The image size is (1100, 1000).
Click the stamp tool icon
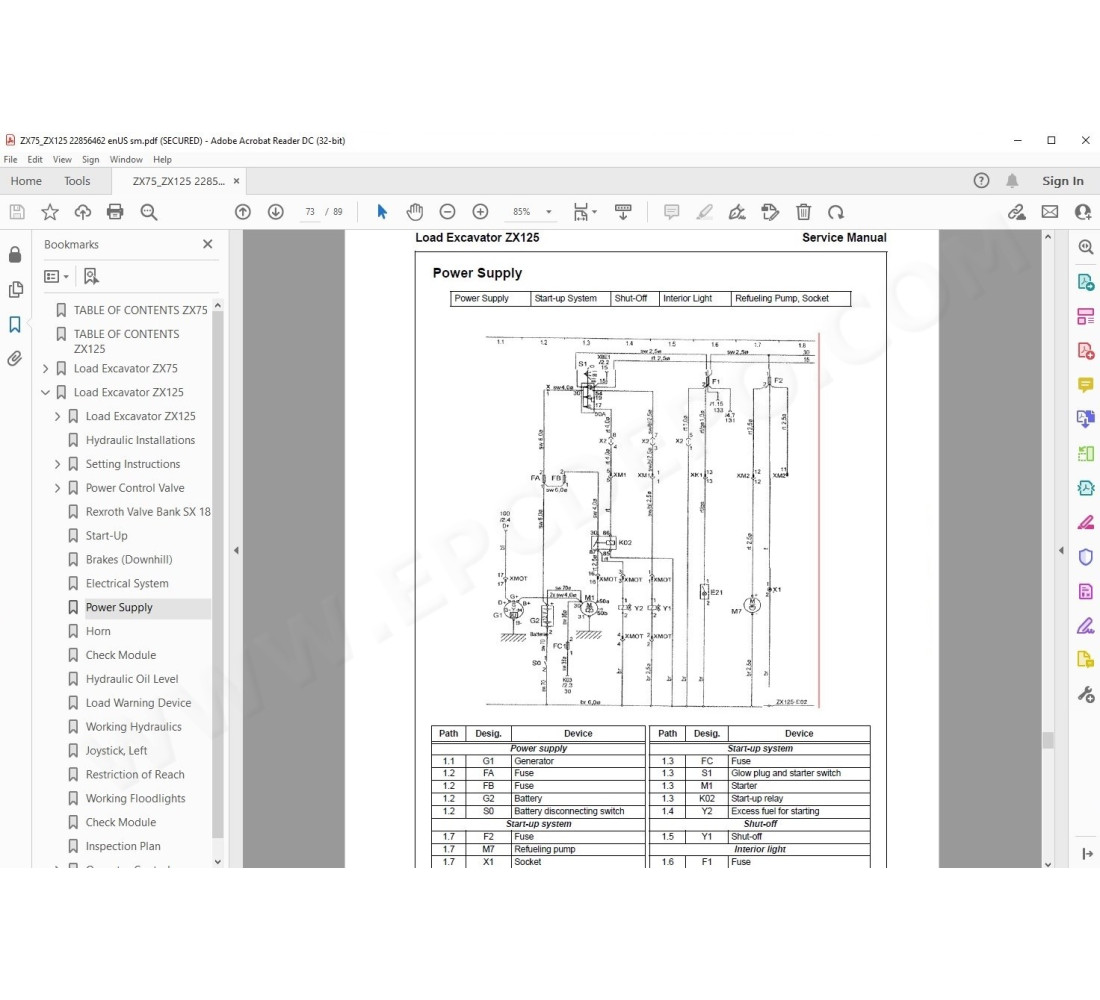(770, 212)
